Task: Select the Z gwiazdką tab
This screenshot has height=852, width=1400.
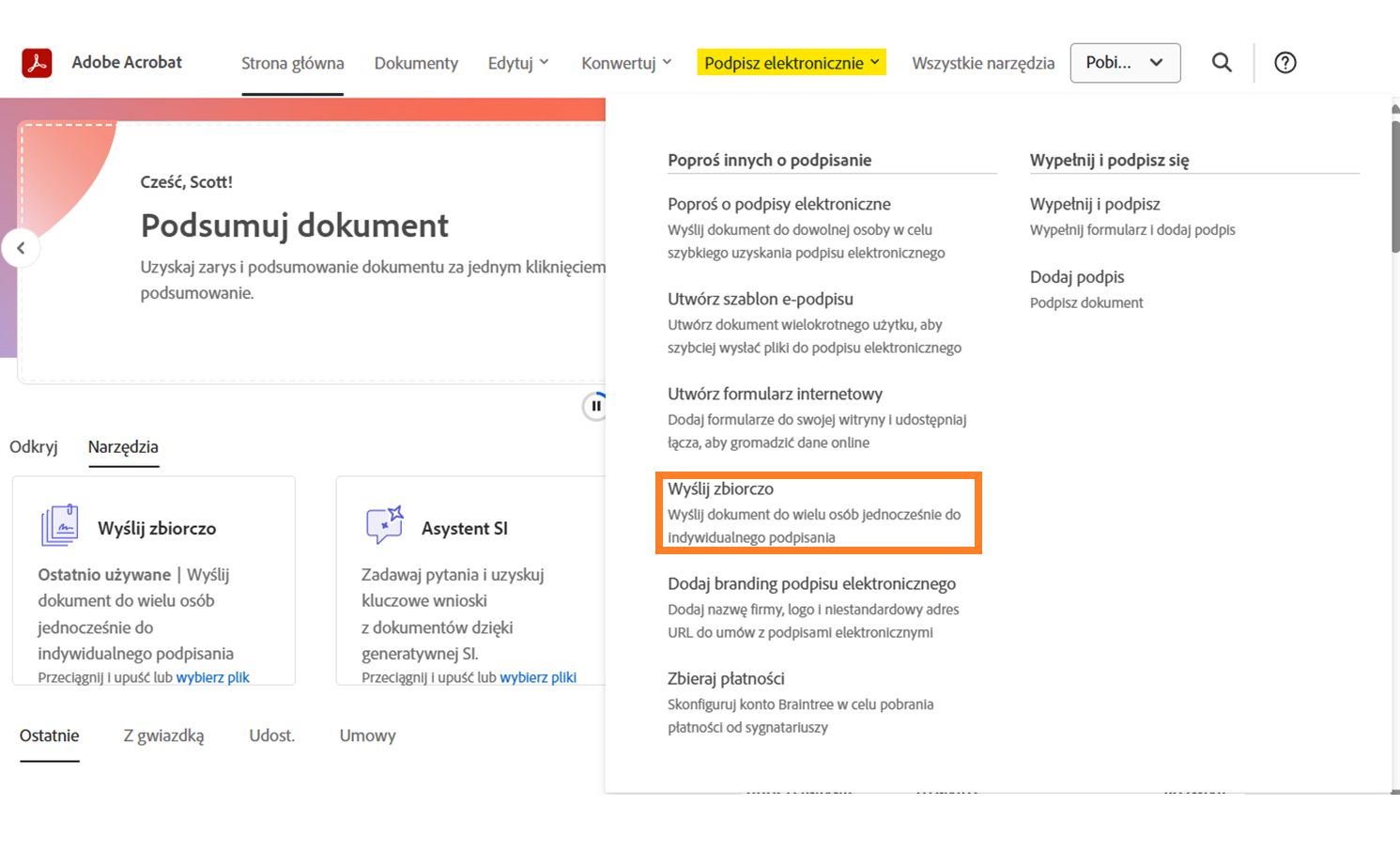Action: tap(163, 736)
